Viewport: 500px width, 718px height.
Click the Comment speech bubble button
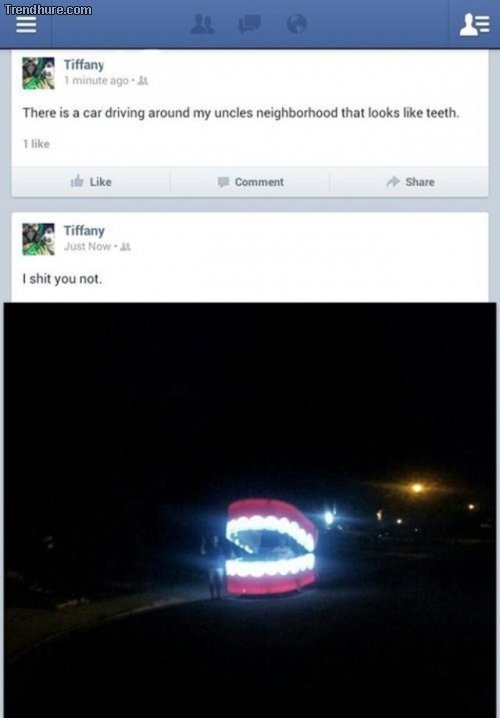[x=250, y=182]
